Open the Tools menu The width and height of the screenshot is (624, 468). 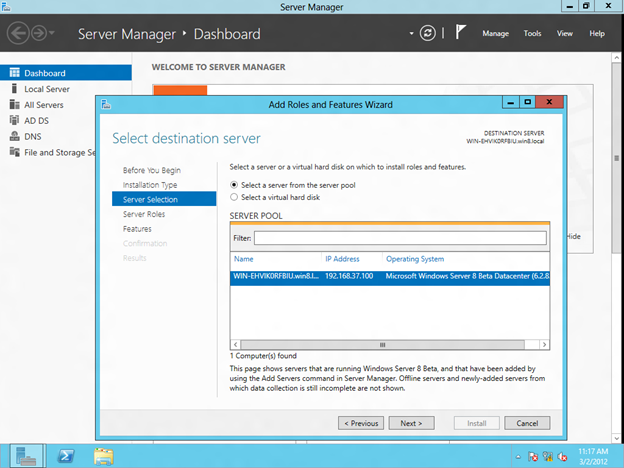tap(532, 34)
